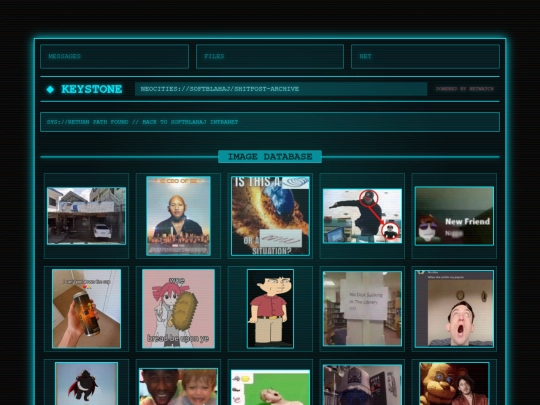
Task: Open the red-circled dancing man thumbnail
Action: tap(362, 216)
